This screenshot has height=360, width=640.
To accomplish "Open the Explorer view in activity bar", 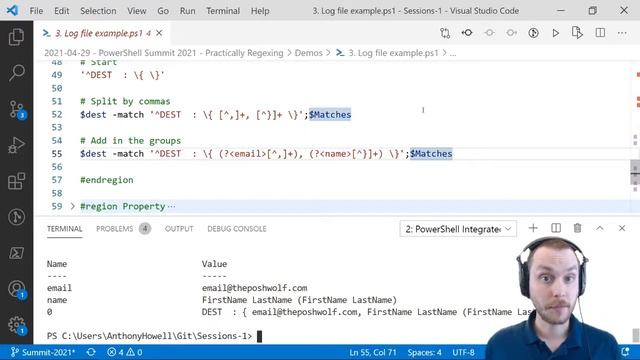I will click(x=16, y=37).
